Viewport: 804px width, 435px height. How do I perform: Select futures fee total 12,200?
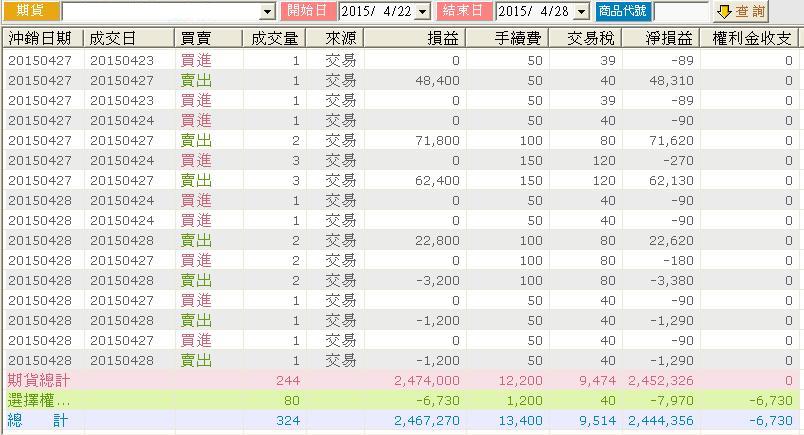pos(520,381)
